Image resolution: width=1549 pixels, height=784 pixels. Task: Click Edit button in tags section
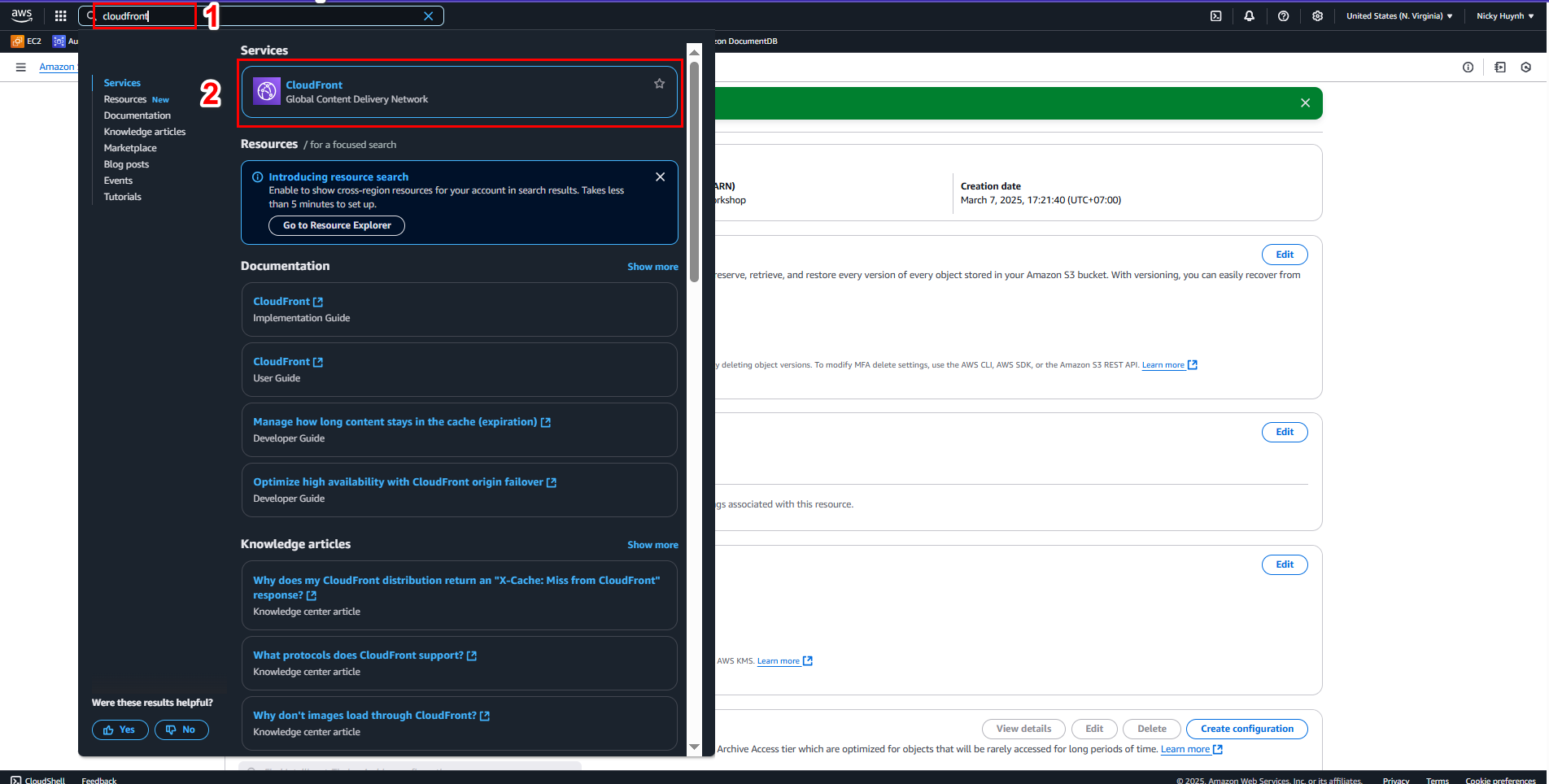click(x=1285, y=432)
